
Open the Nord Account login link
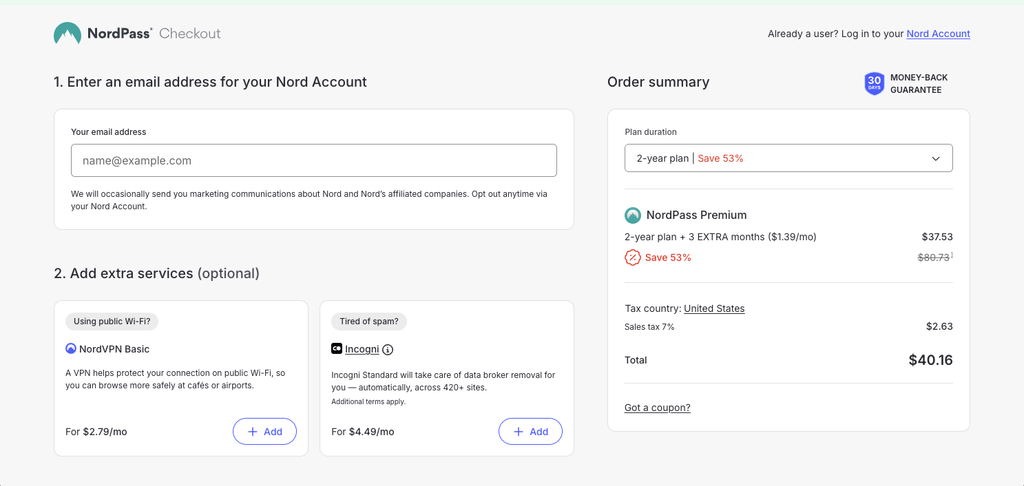click(x=938, y=34)
